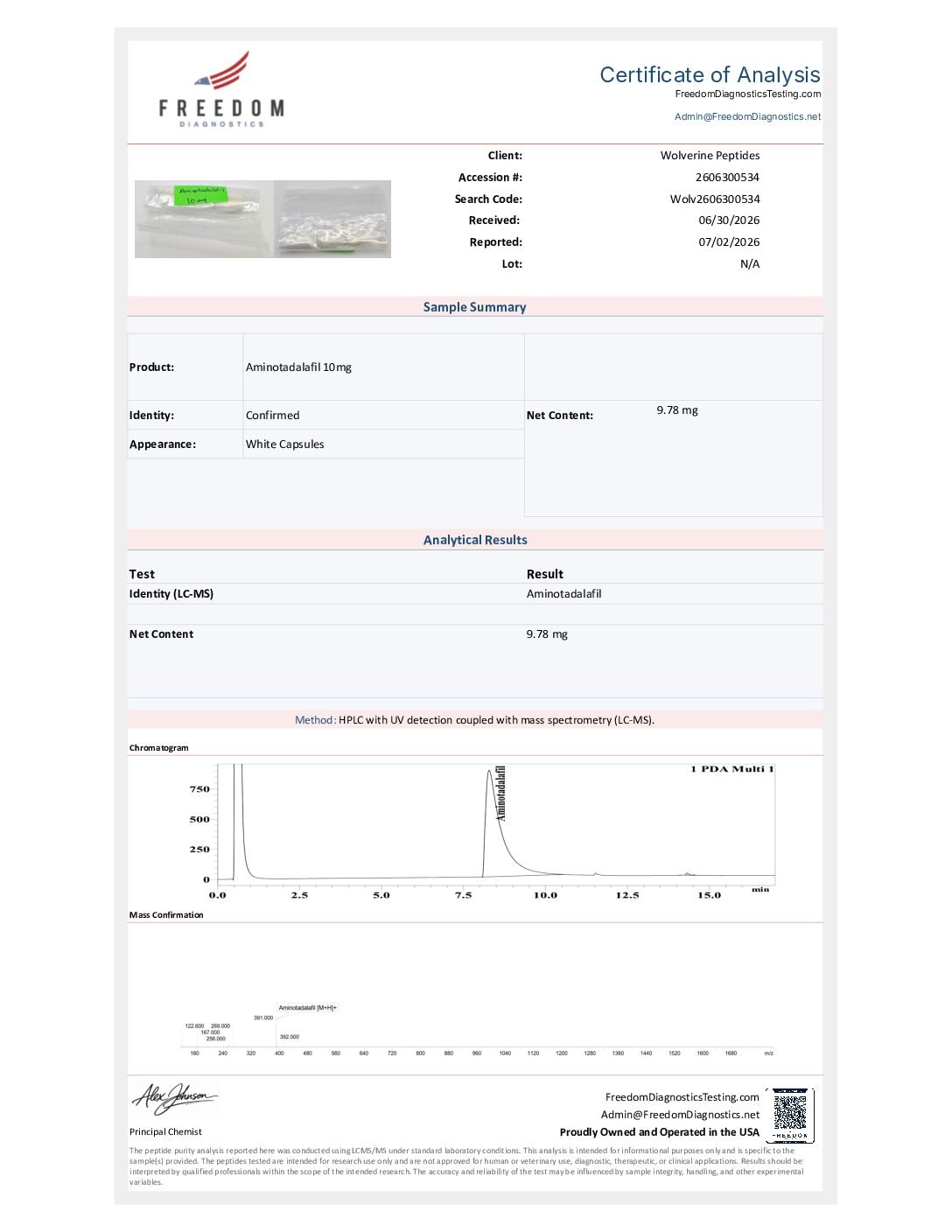Click the Aminotadalafil [M+H]+ mass label
Image resolution: width=952 pixels, height=1232 pixels.
pos(307,1008)
